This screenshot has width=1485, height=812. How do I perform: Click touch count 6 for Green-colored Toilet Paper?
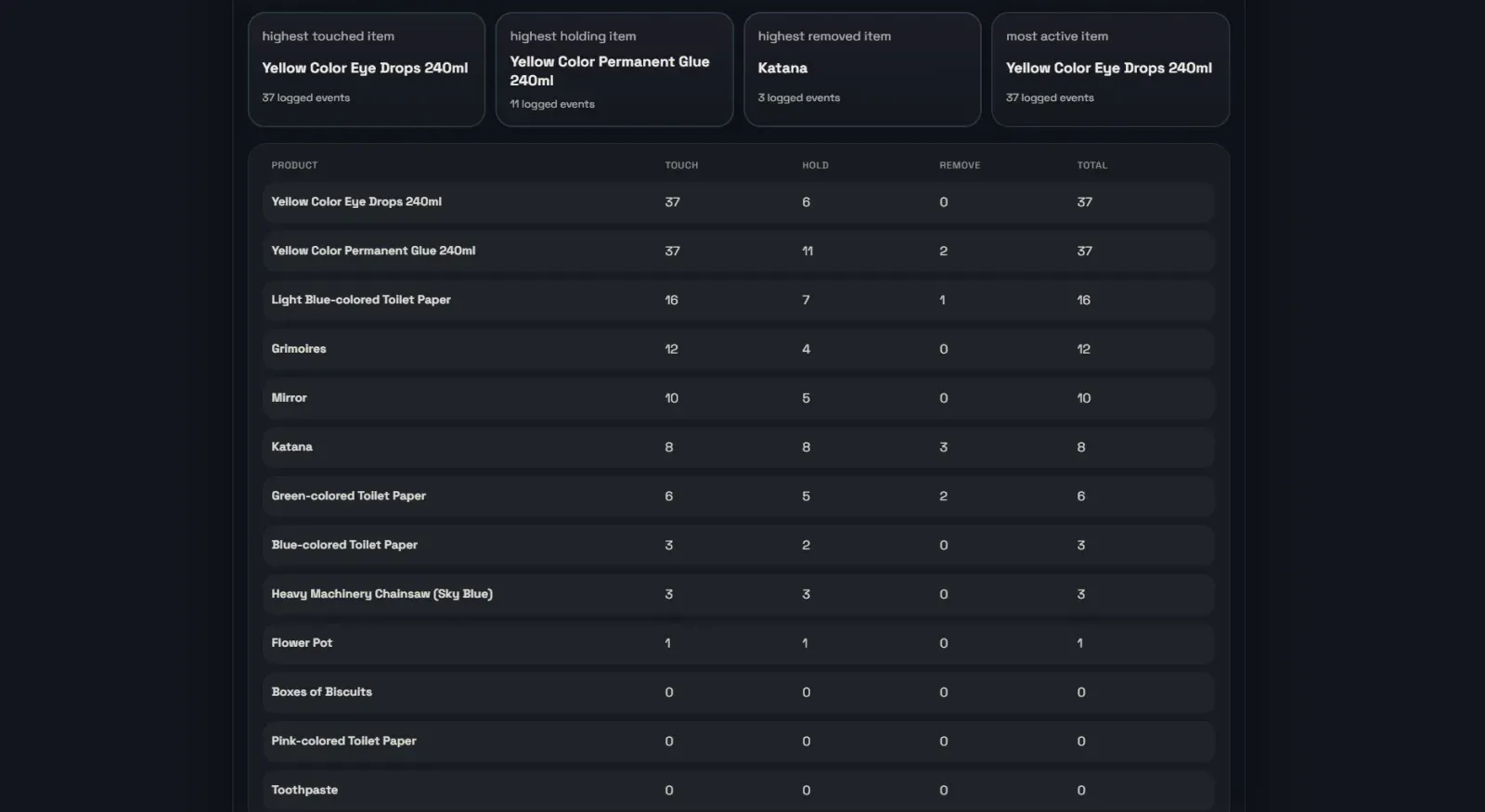coord(668,496)
